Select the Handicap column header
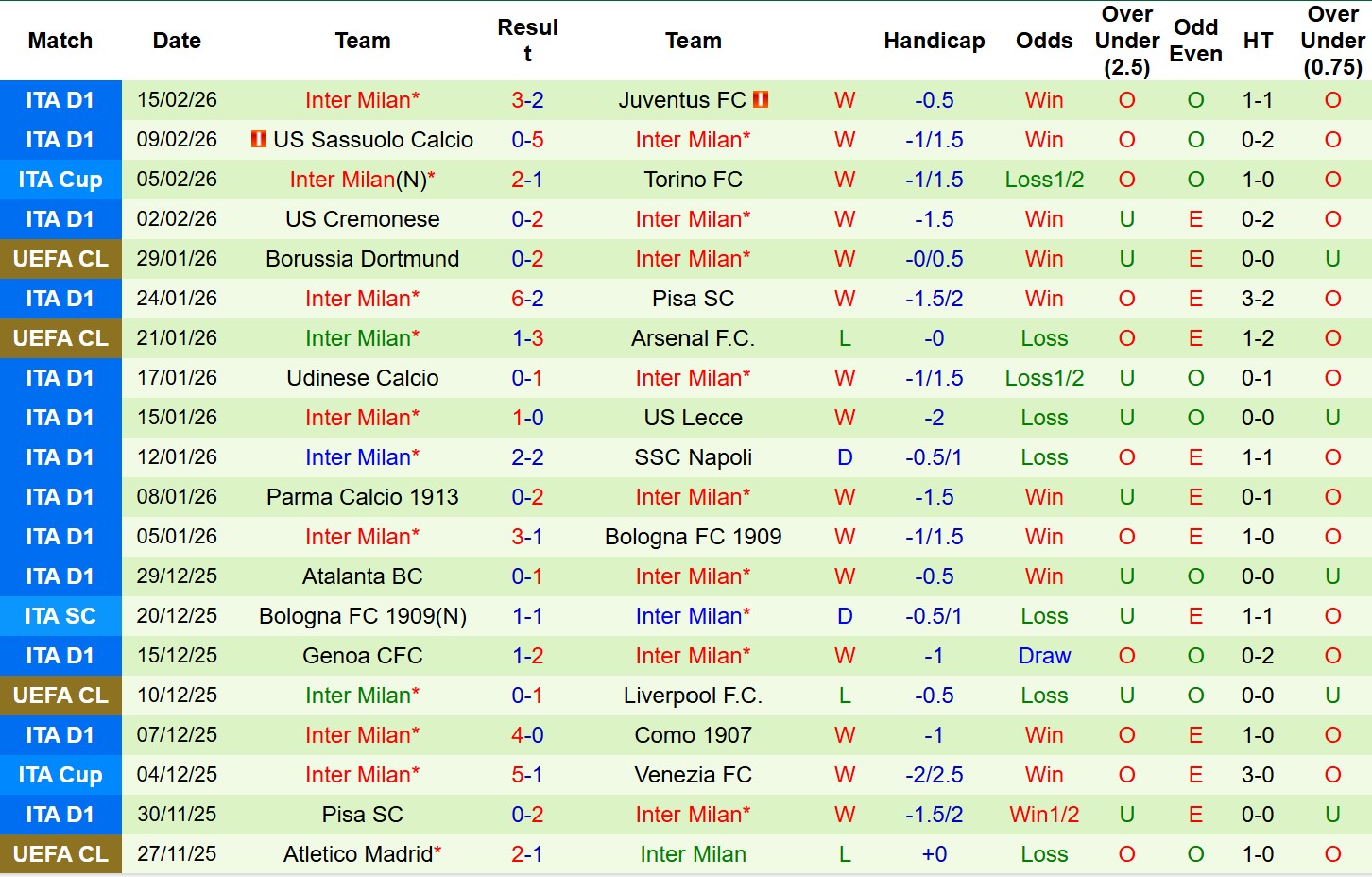 point(934,41)
